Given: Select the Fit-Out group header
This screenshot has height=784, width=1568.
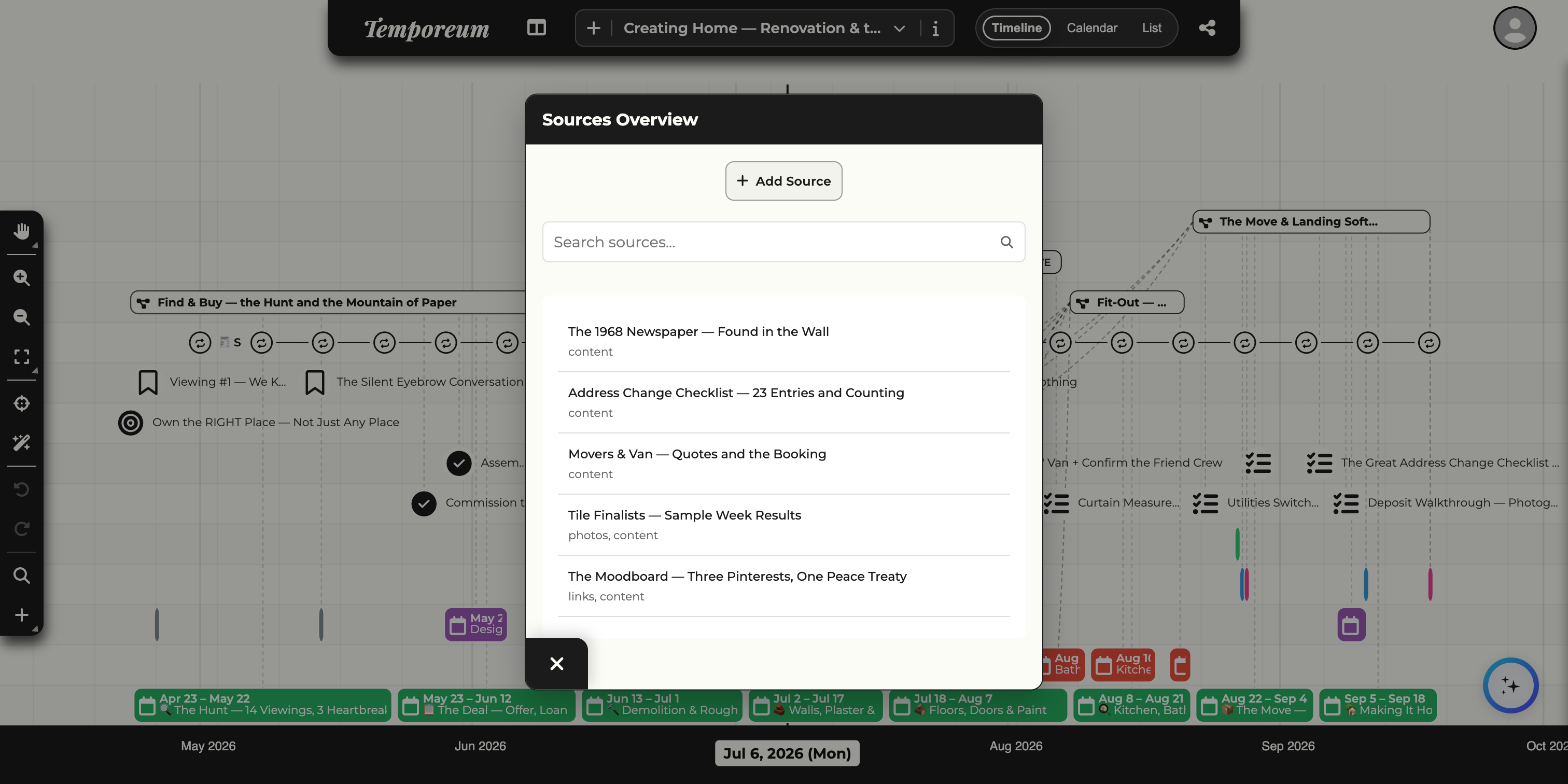Looking at the screenshot, I should (1127, 302).
